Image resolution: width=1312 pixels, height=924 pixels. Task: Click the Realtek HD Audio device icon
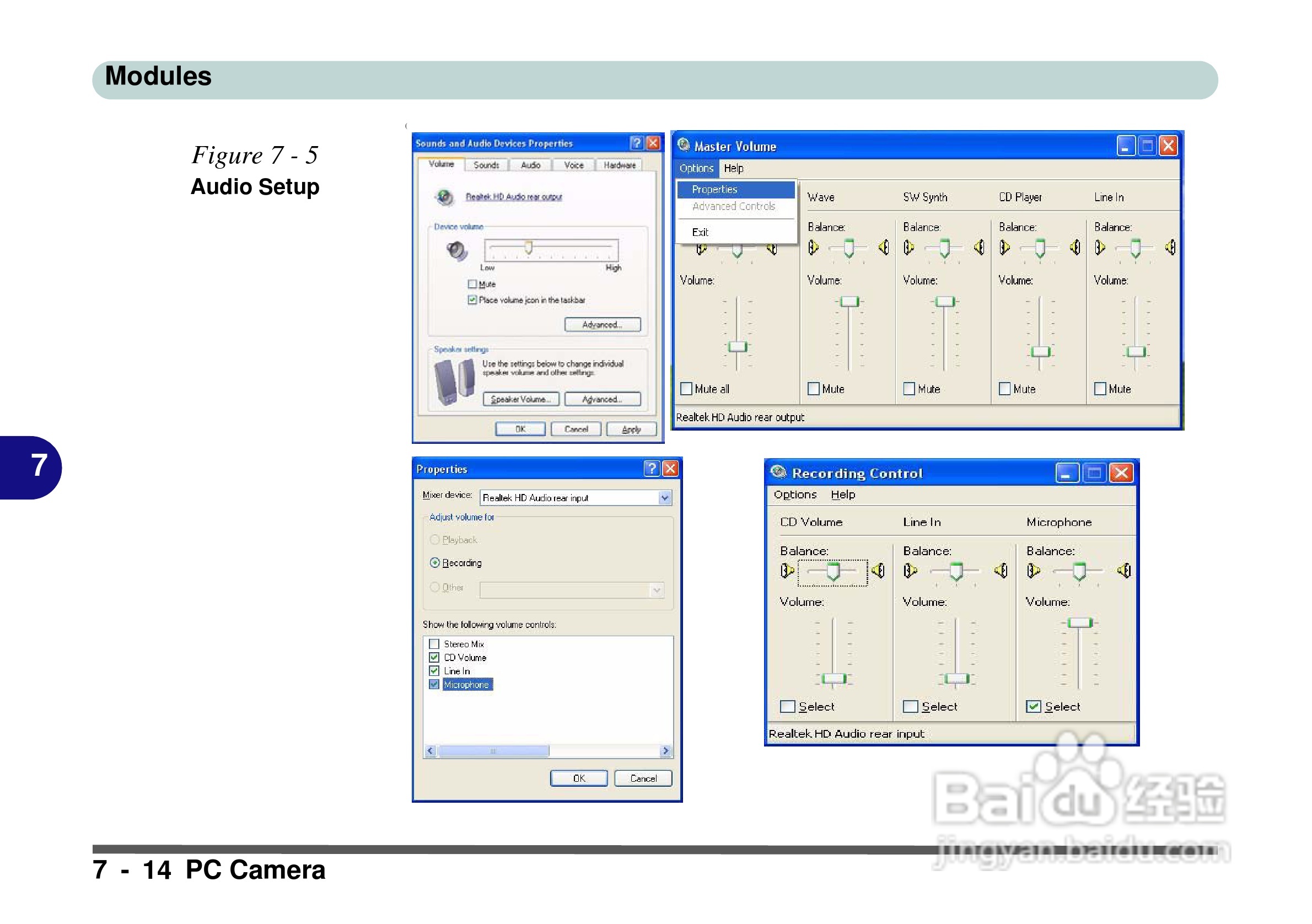coord(444,197)
